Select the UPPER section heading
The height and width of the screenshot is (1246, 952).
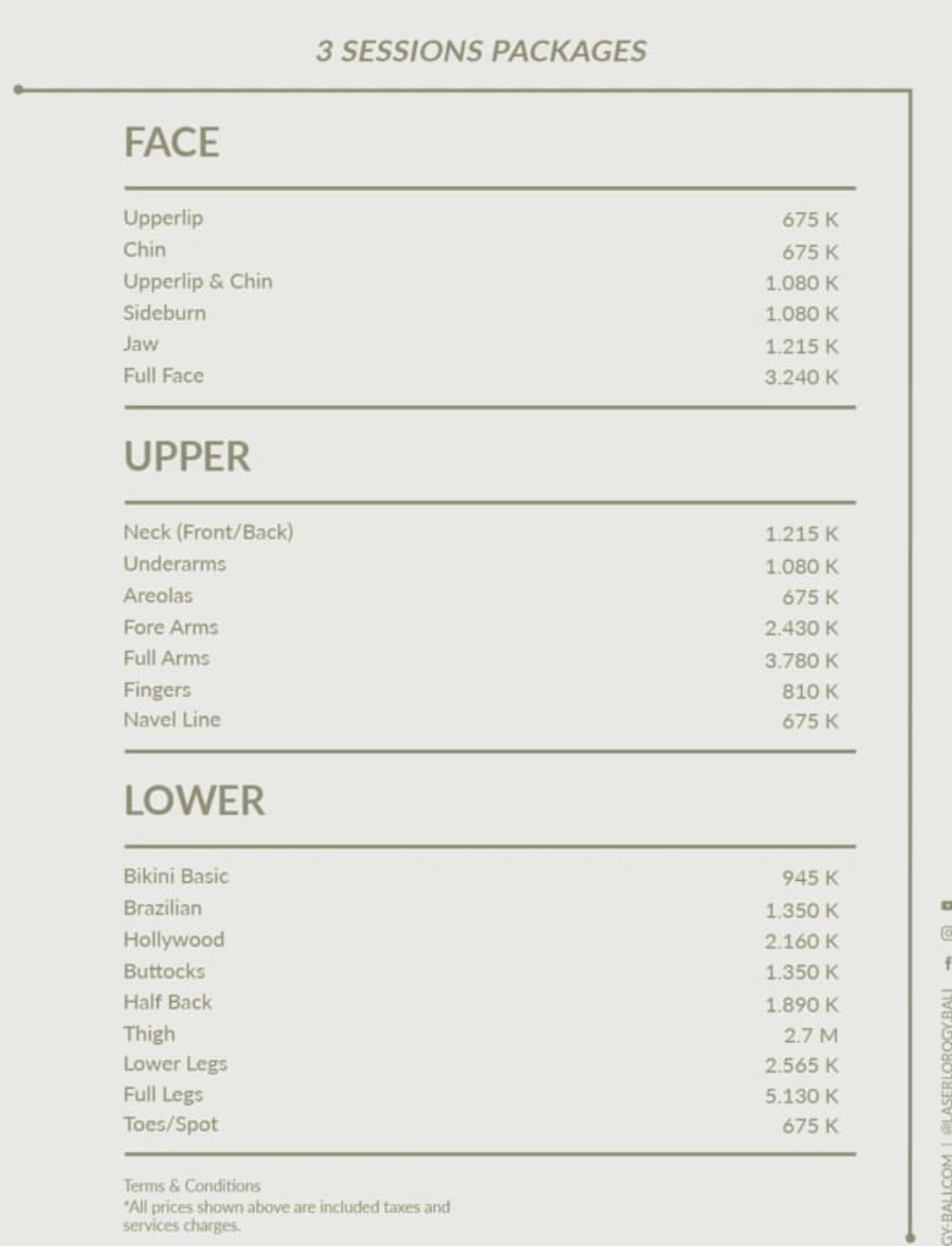187,457
